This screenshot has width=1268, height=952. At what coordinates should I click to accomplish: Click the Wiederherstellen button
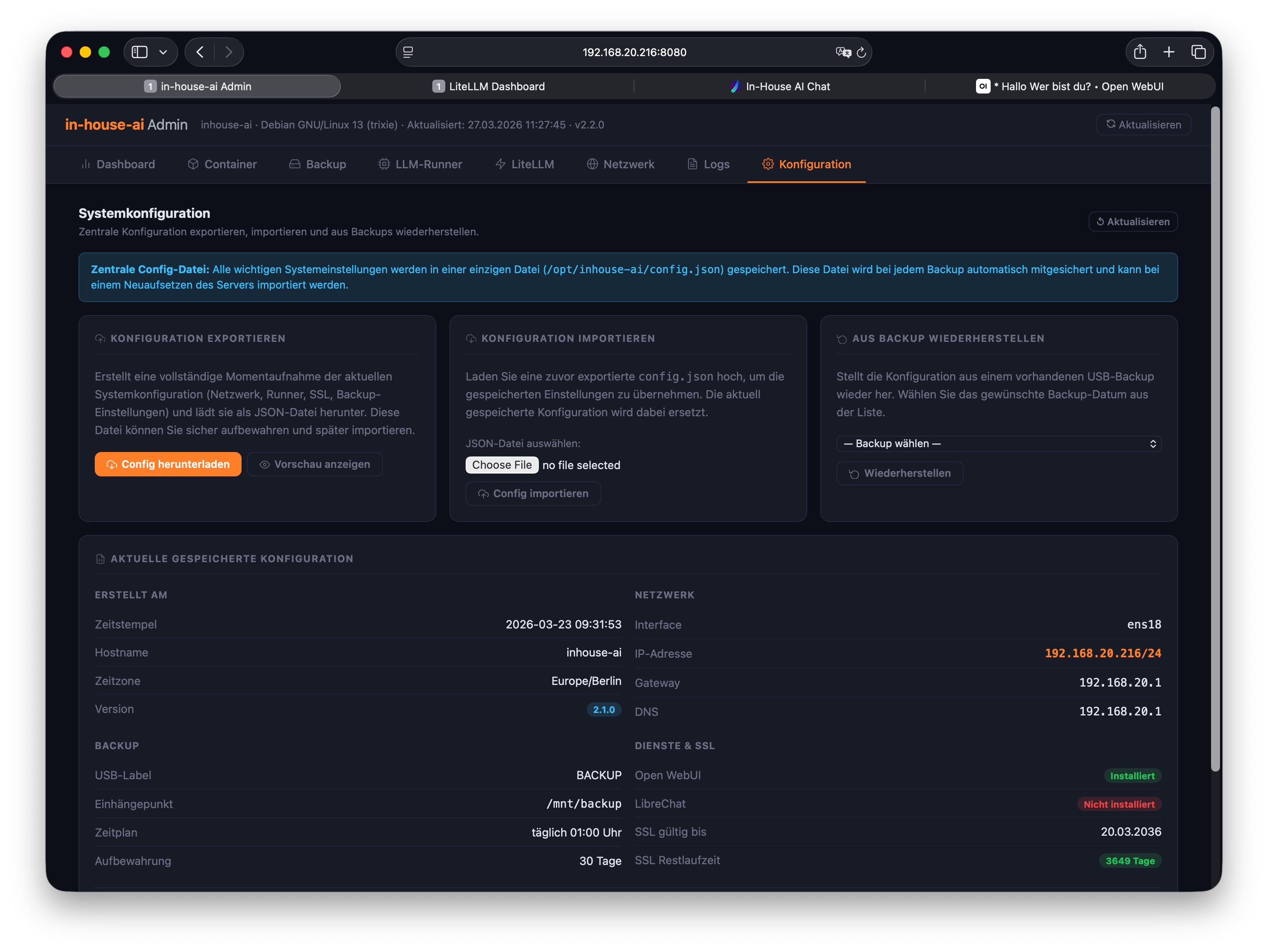coord(900,474)
